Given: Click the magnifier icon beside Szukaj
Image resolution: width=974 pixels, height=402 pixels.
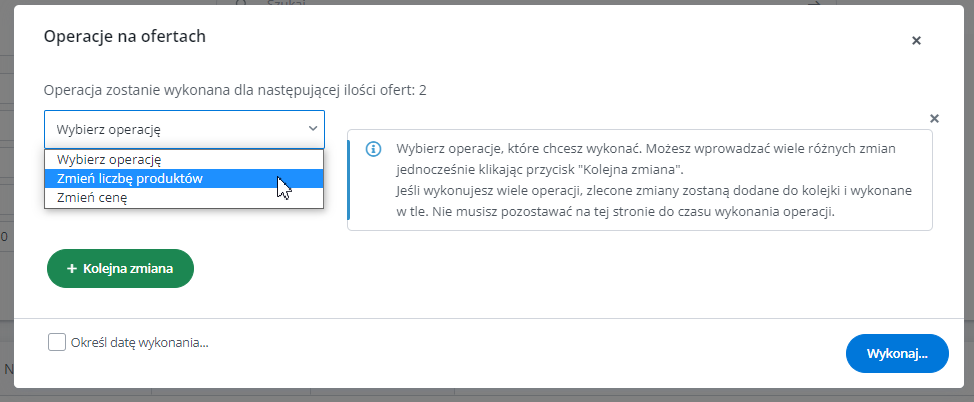Looking at the screenshot, I should tap(242, 2).
